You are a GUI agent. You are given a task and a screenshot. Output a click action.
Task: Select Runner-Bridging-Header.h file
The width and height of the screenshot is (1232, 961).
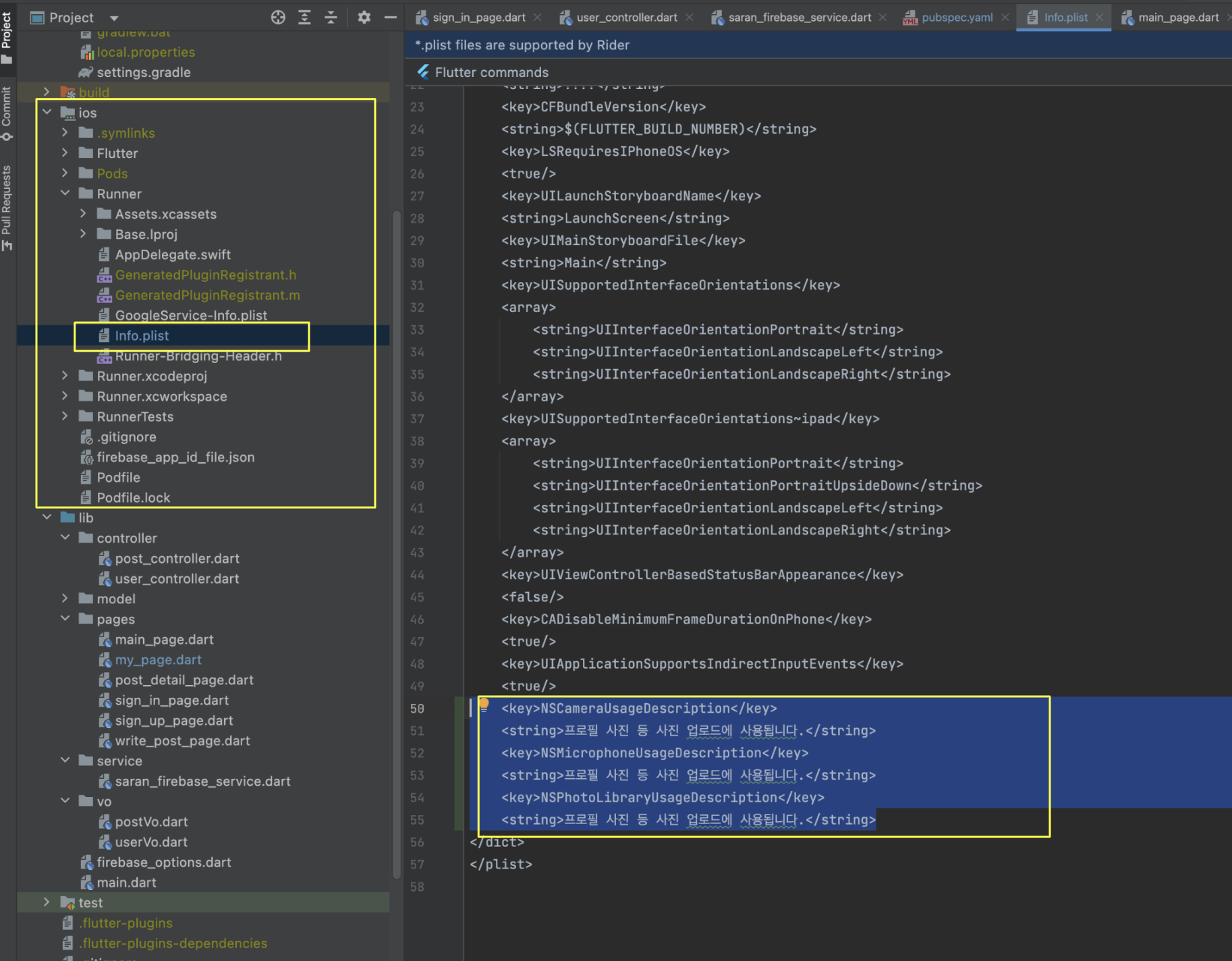198,356
